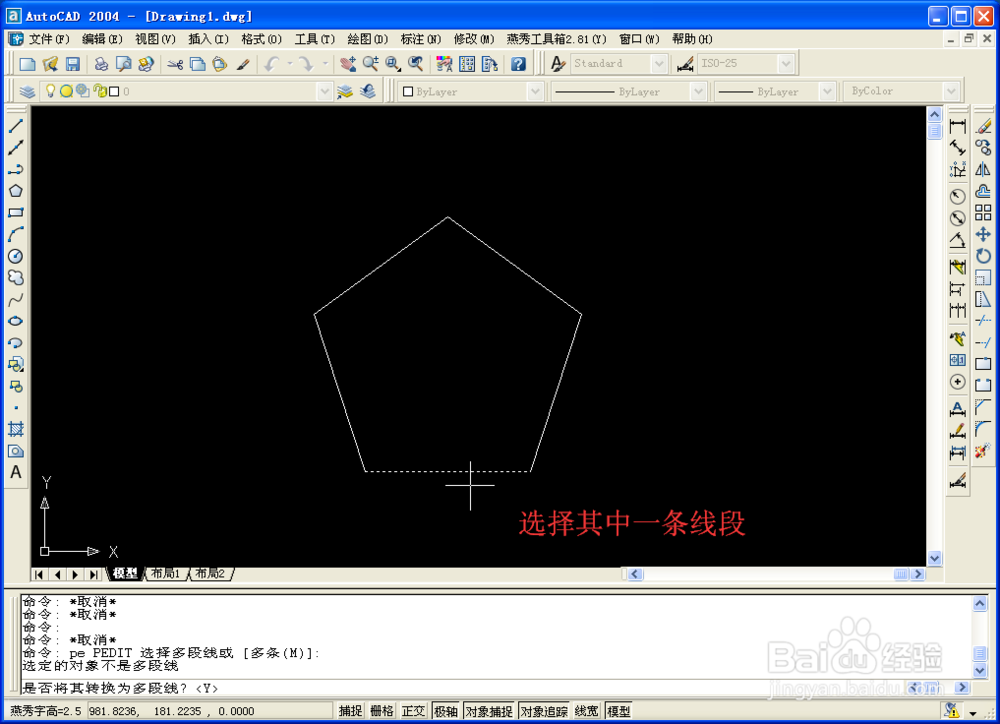Click the Save icon
Screen dimensions: 1000x724
[72, 64]
